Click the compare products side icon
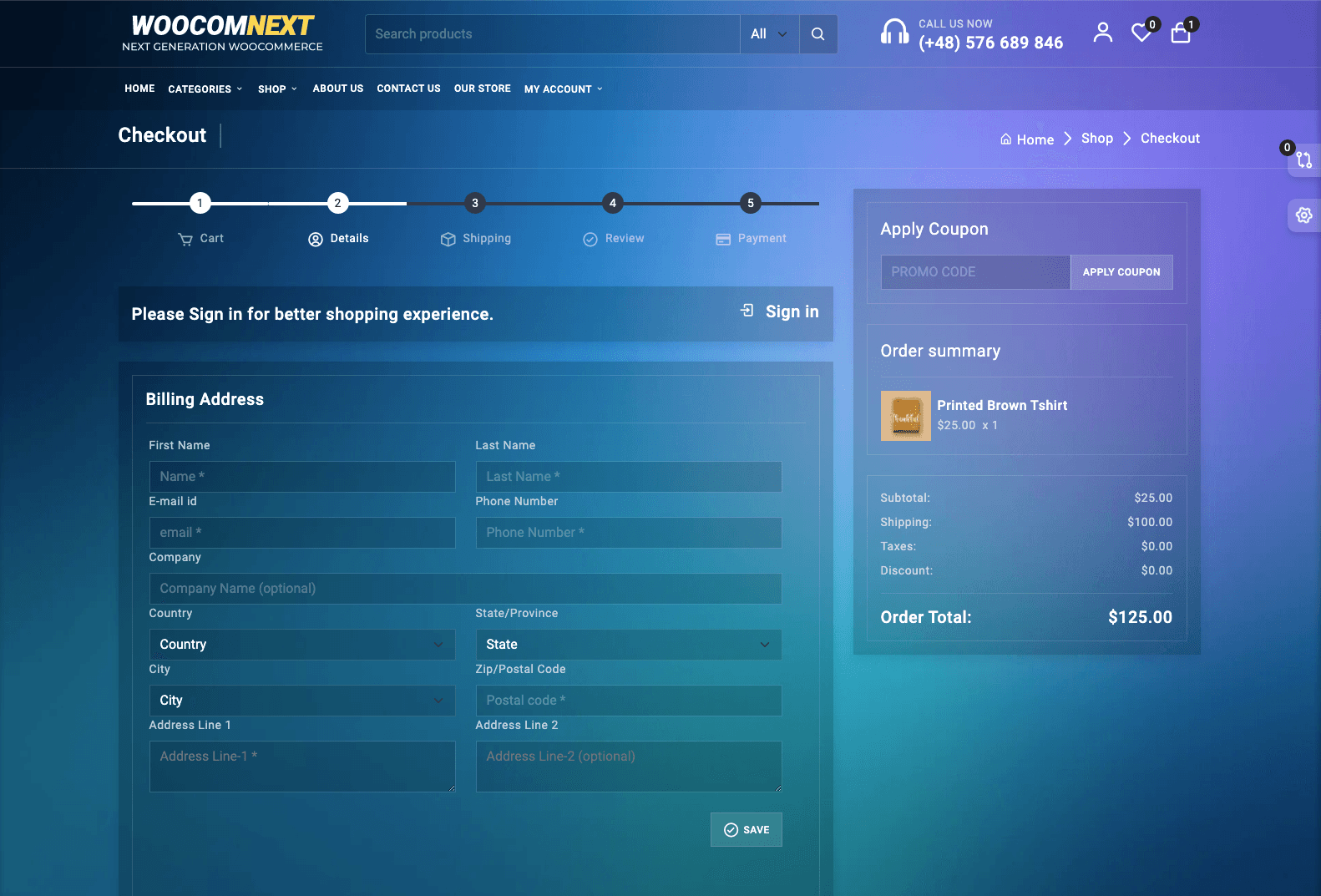 coord(1303,159)
